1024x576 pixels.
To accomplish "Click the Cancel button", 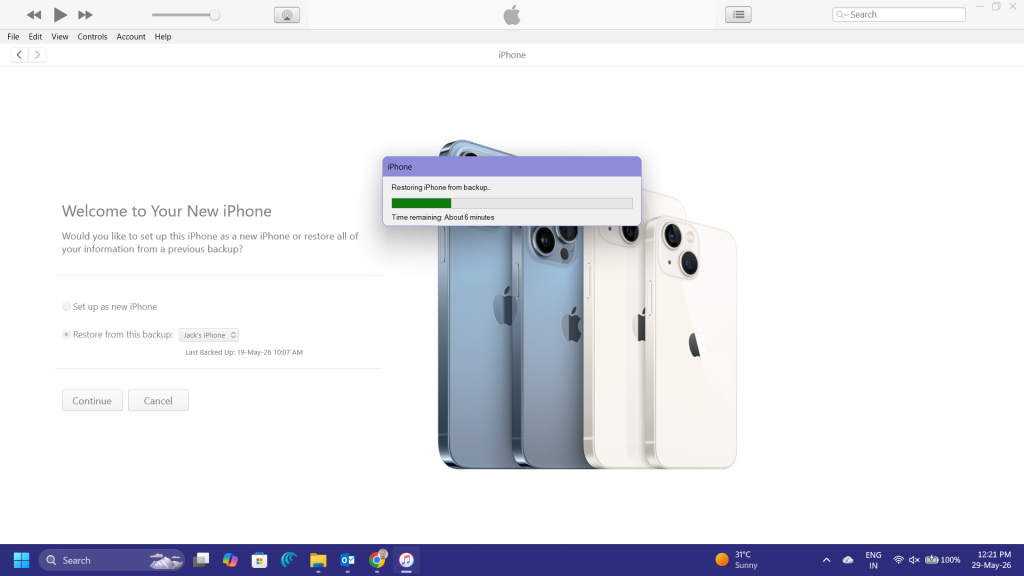I will click(x=158, y=400).
